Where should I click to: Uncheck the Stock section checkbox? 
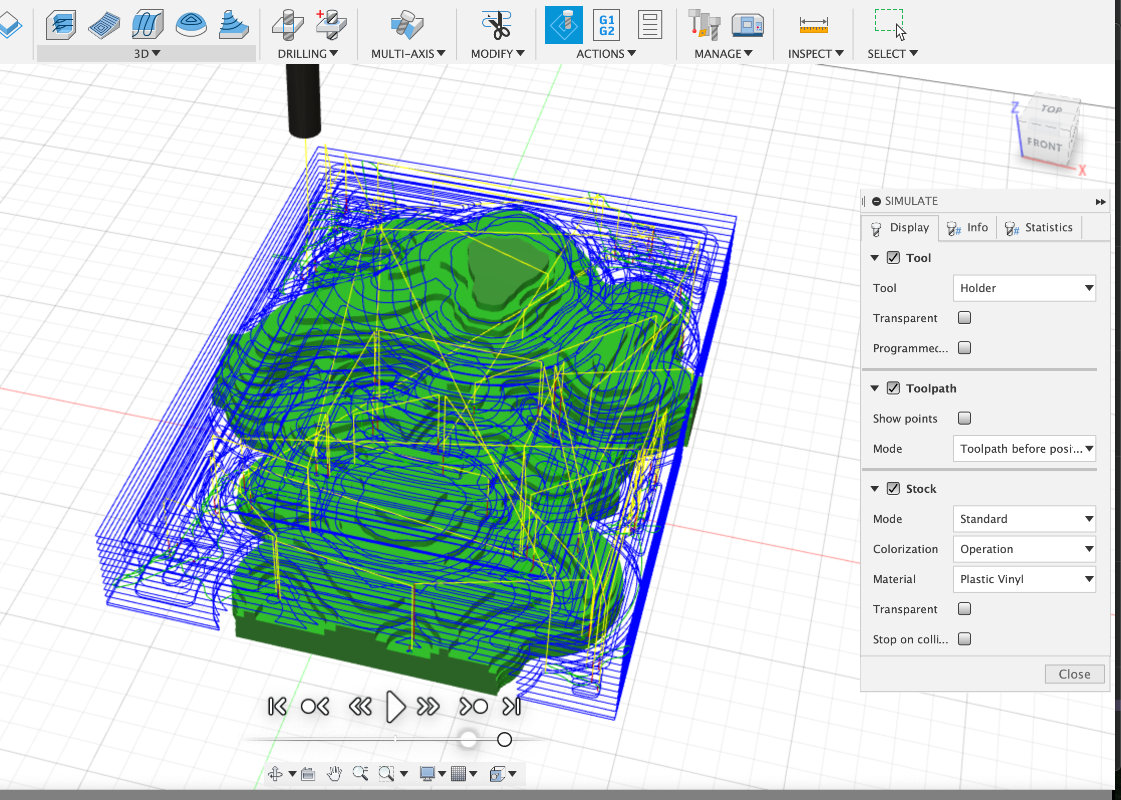(x=893, y=488)
